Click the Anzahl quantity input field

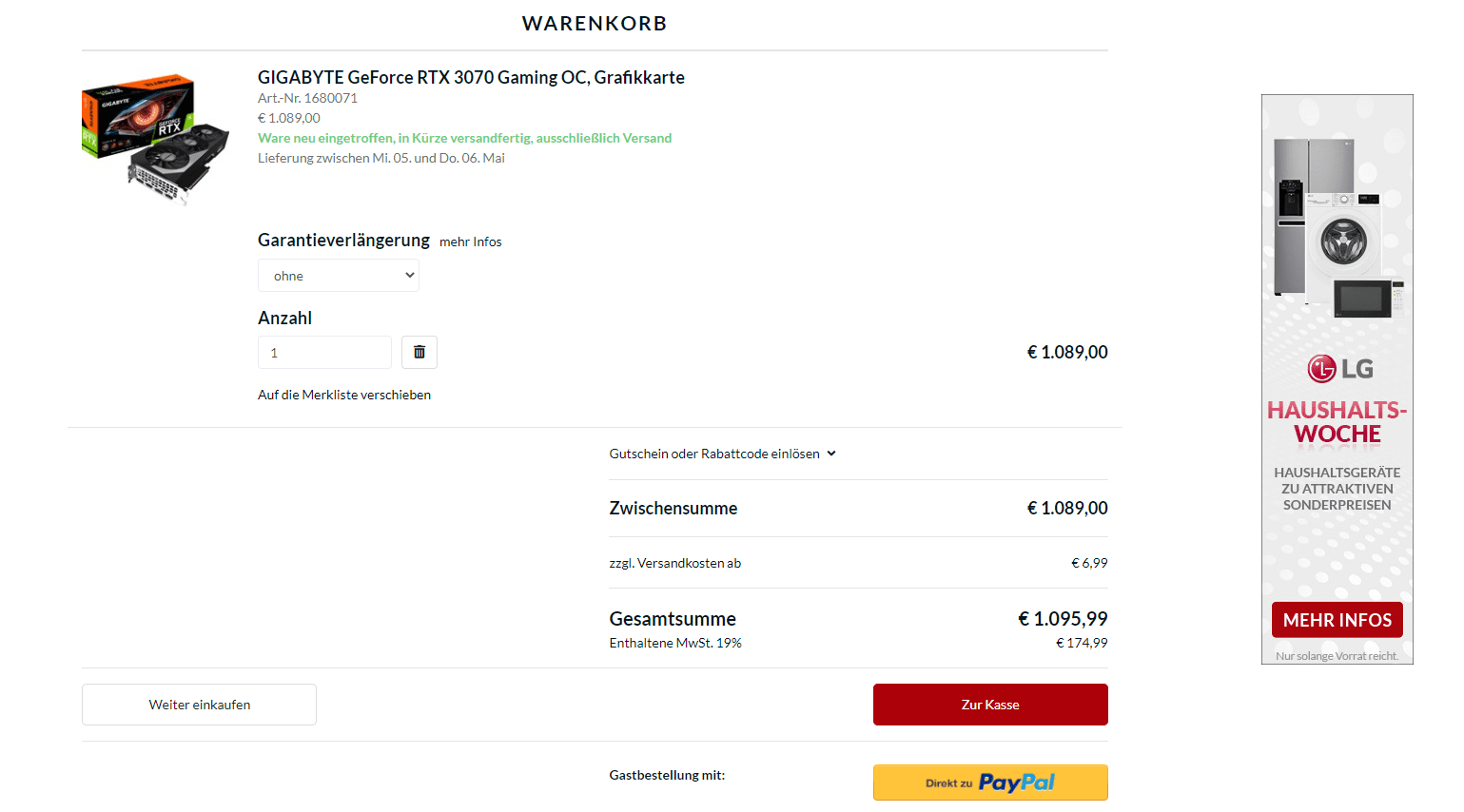click(324, 352)
